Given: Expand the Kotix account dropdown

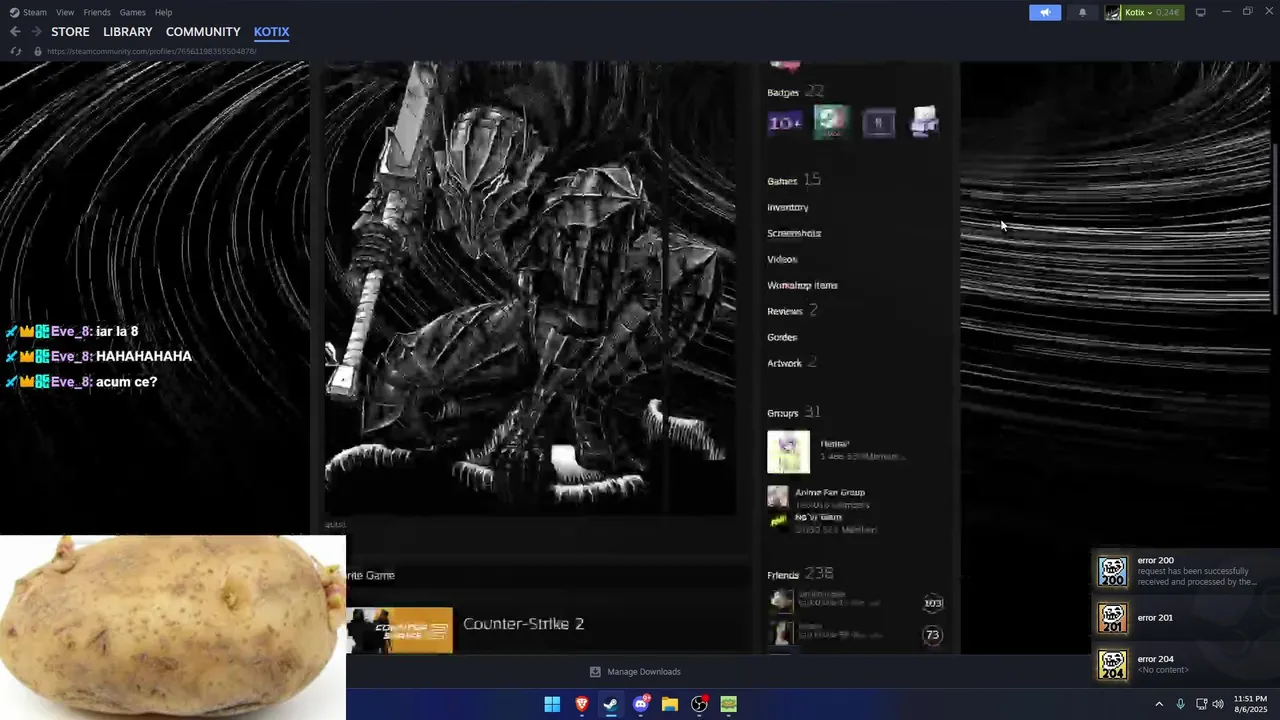Looking at the screenshot, I should (x=1139, y=12).
